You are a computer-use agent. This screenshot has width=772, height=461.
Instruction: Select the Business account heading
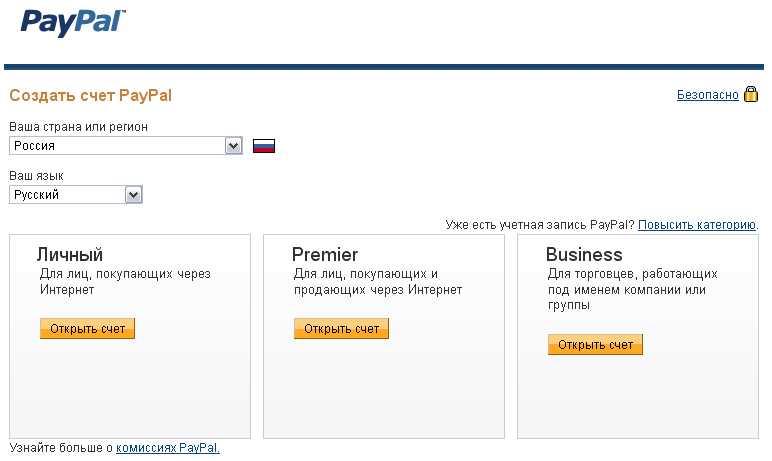pyautogui.click(x=584, y=255)
